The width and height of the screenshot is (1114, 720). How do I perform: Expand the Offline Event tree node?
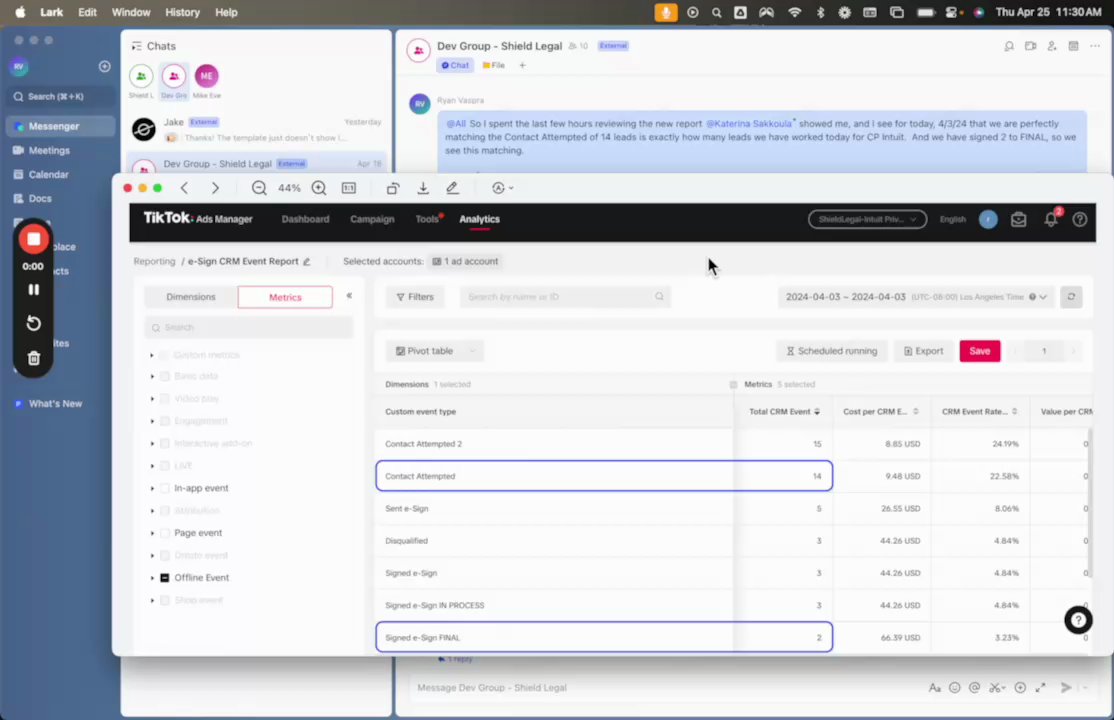(x=152, y=578)
